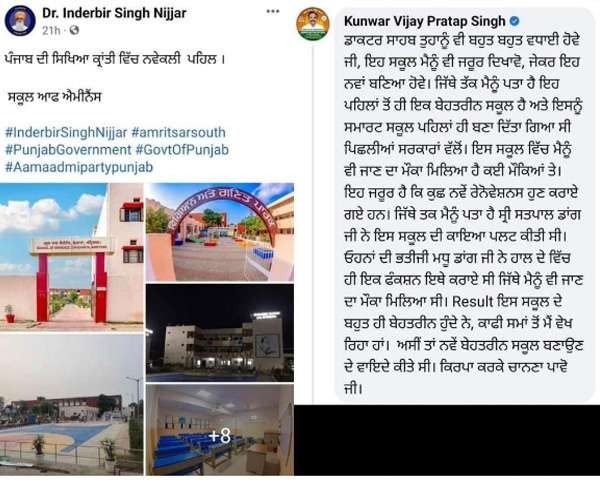Image resolution: width=600 pixels, height=480 pixels.
Task: Open the red school gate photo
Action: click(x=72, y=257)
